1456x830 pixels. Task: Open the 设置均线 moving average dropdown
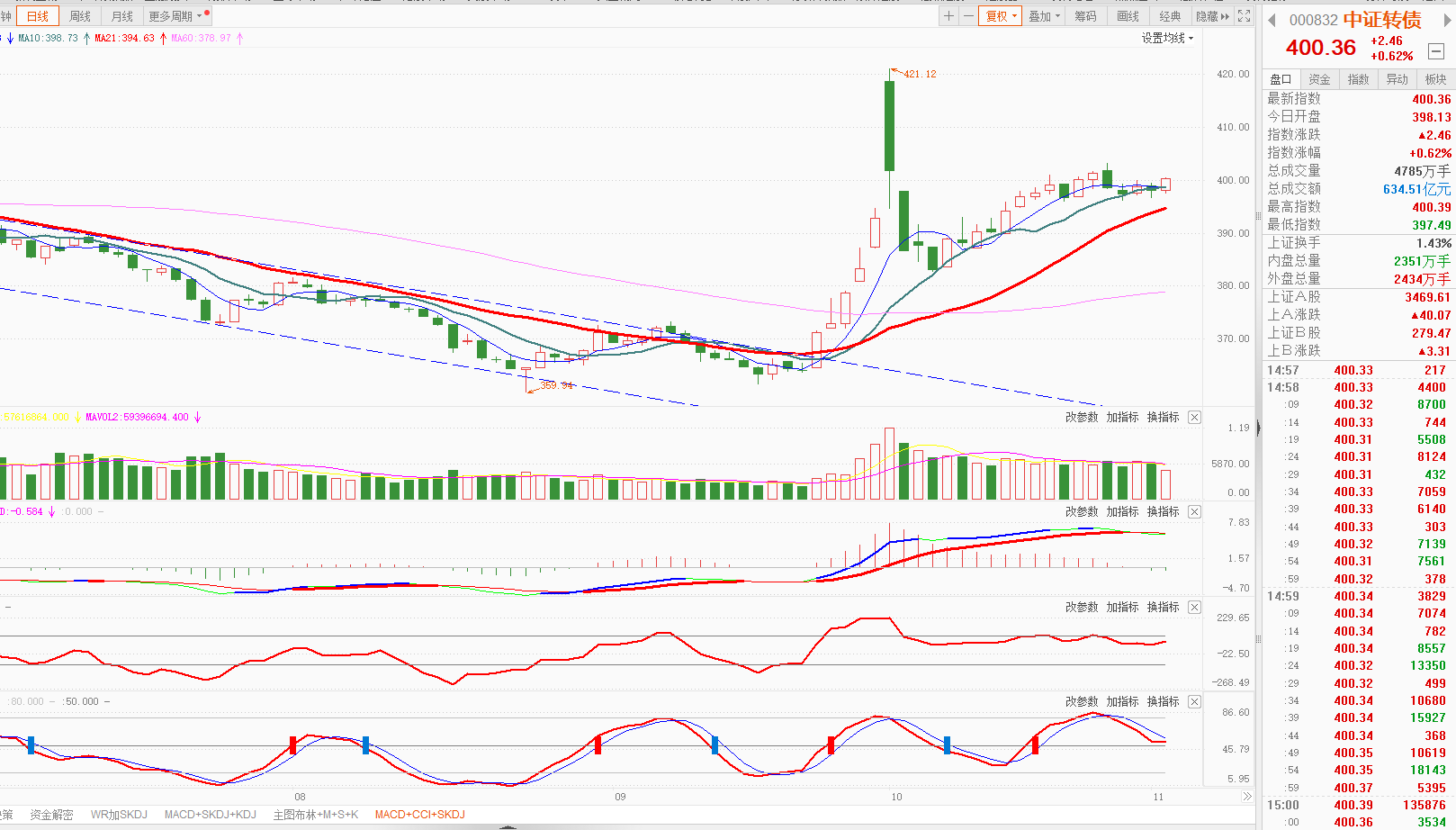1167,38
